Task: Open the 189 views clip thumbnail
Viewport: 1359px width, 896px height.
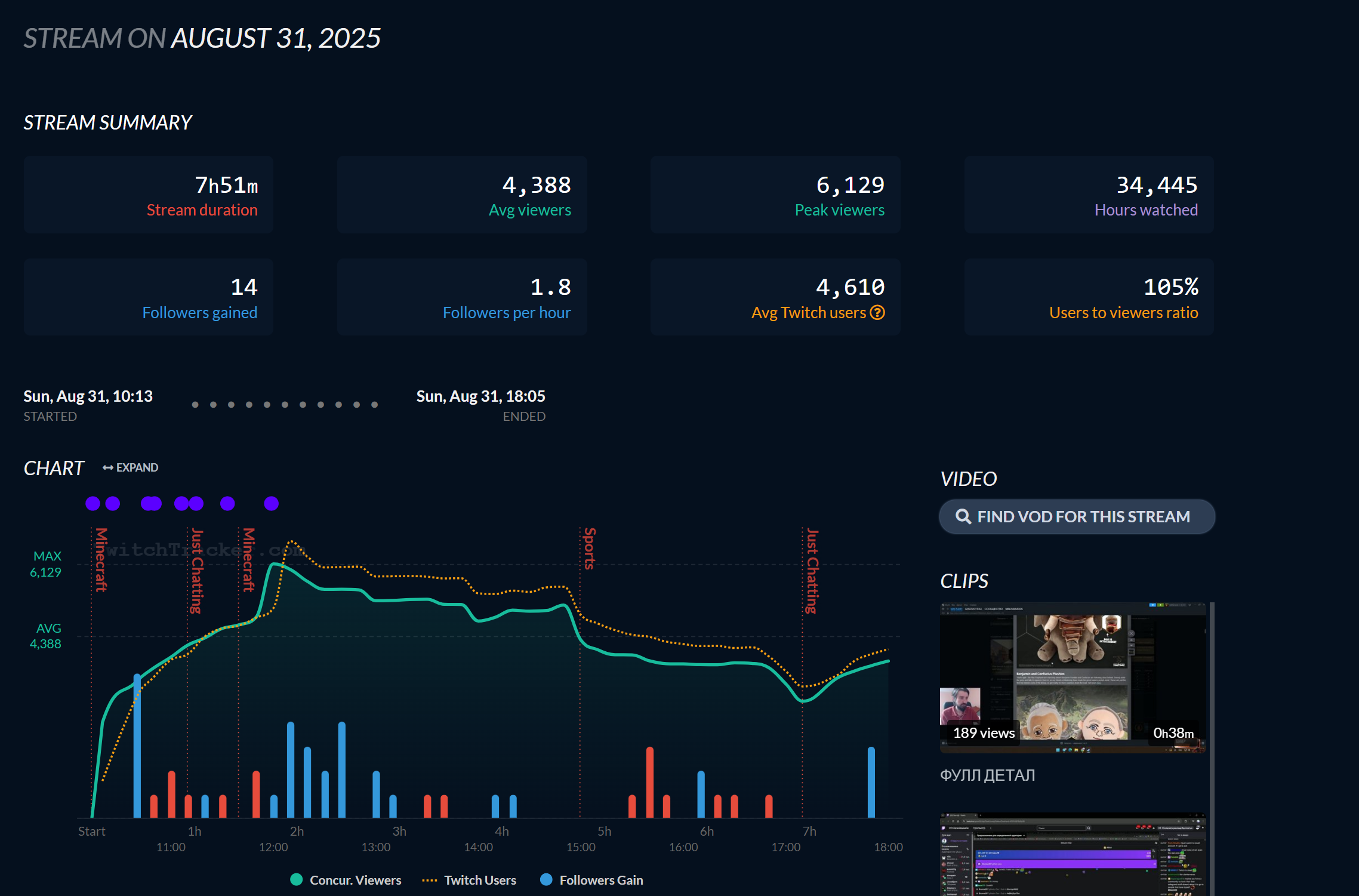Action: (x=1073, y=677)
